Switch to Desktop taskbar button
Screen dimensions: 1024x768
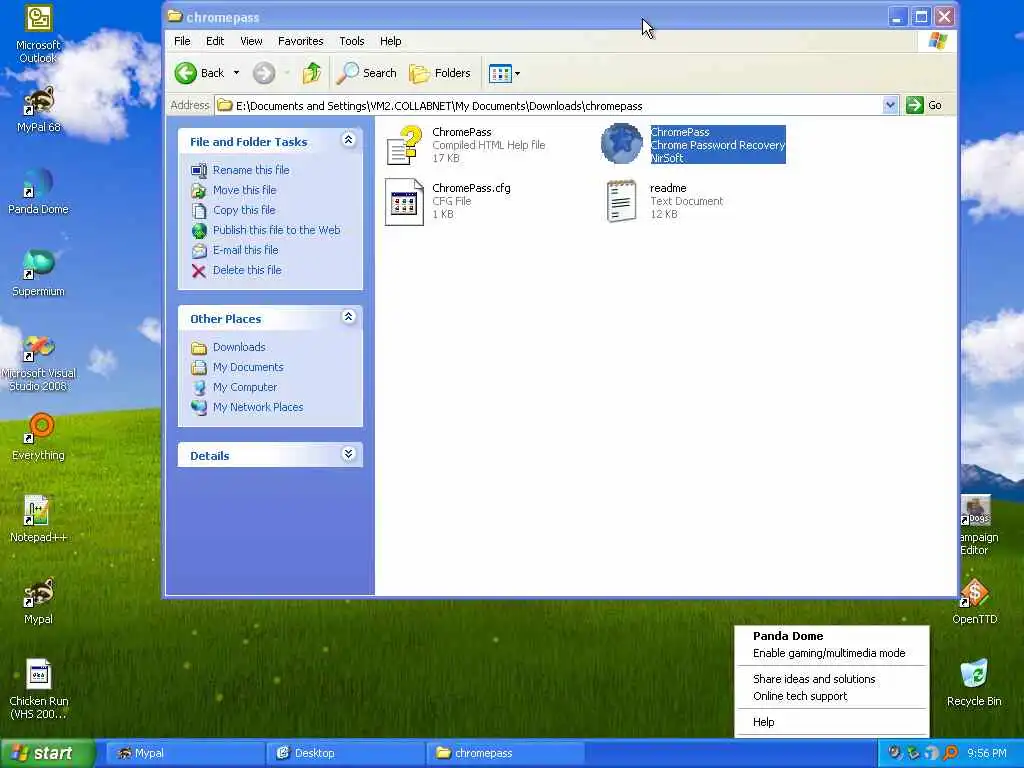click(345, 754)
